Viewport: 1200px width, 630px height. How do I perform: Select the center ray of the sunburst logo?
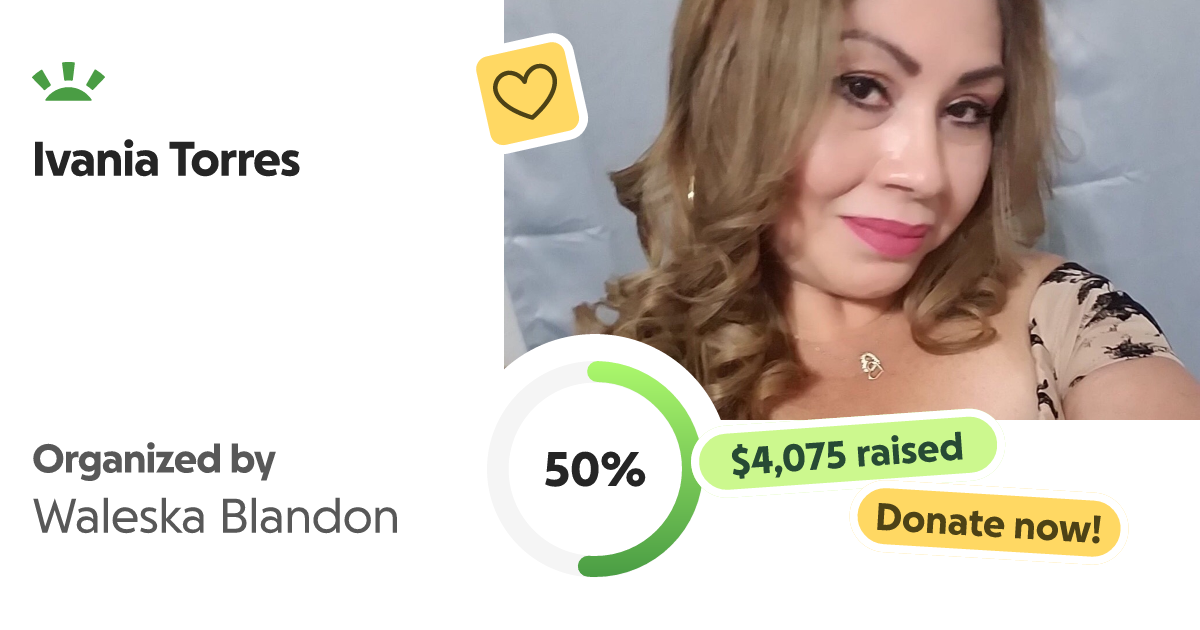pos(69,72)
